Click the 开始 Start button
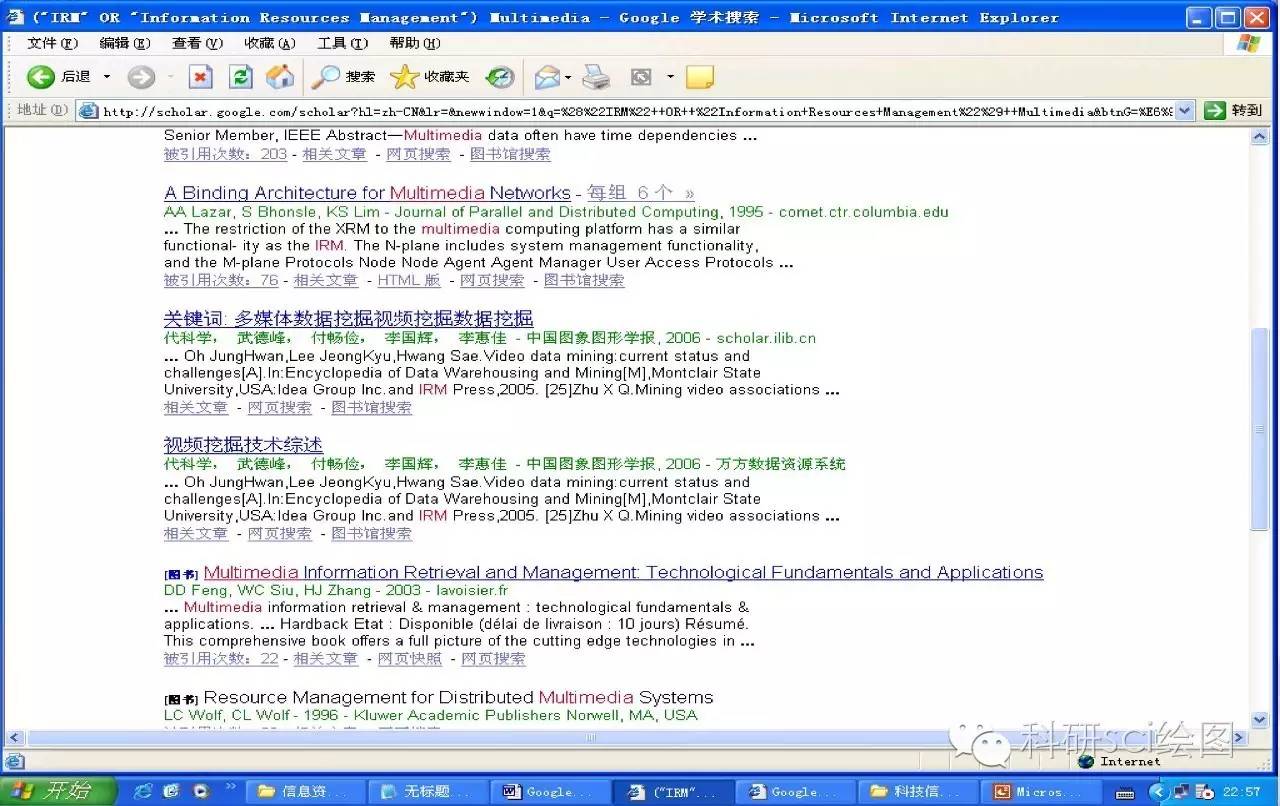This screenshot has height=806, width=1280. click(59, 791)
